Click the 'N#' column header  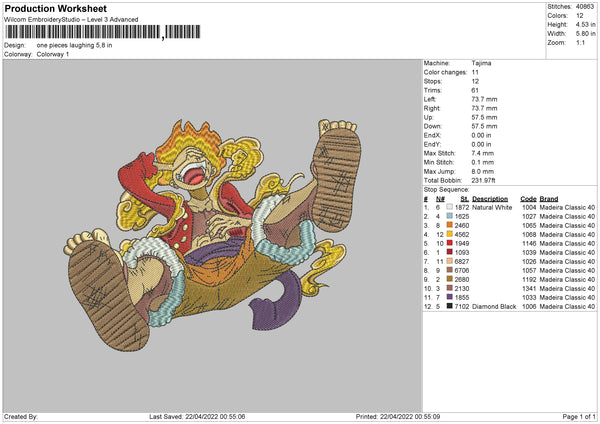[x=440, y=199]
